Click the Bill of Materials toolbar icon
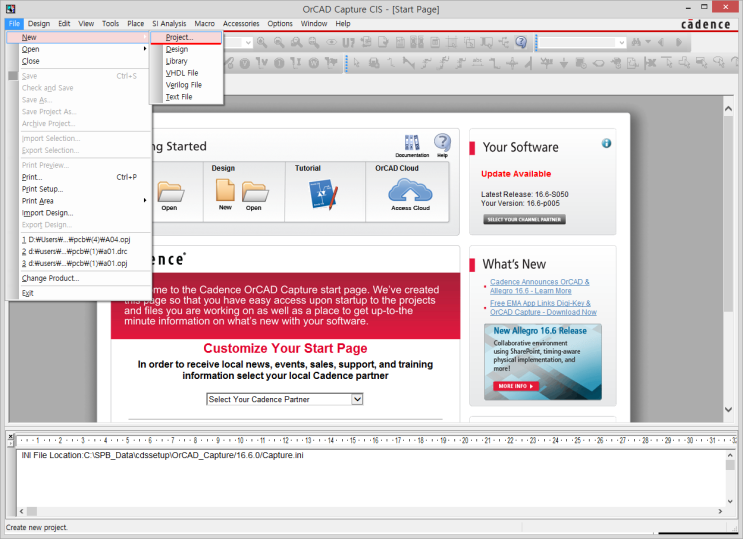The height and width of the screenshot is (539, 743). pyautogui.click(x=435, y=43)
